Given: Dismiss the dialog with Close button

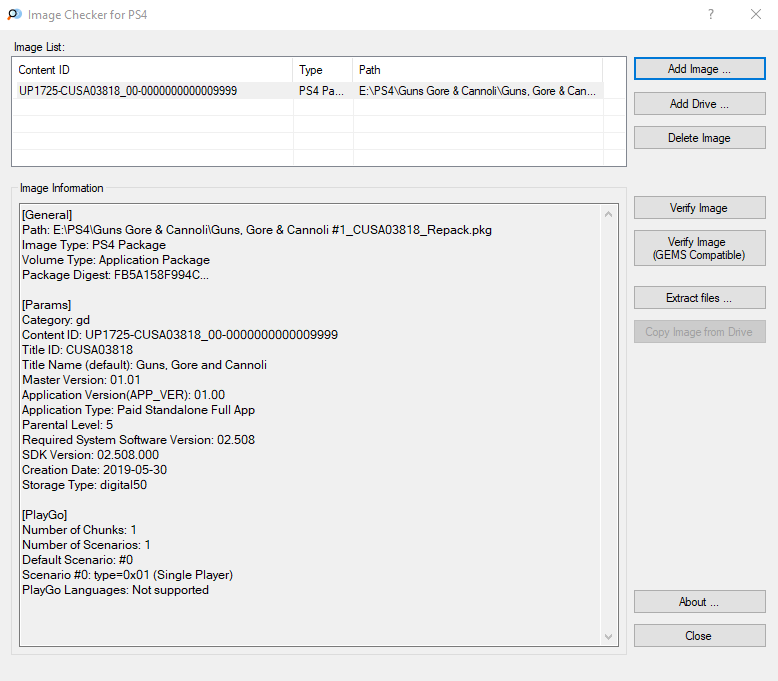Looking at the screenshot, I should (700, 635).
